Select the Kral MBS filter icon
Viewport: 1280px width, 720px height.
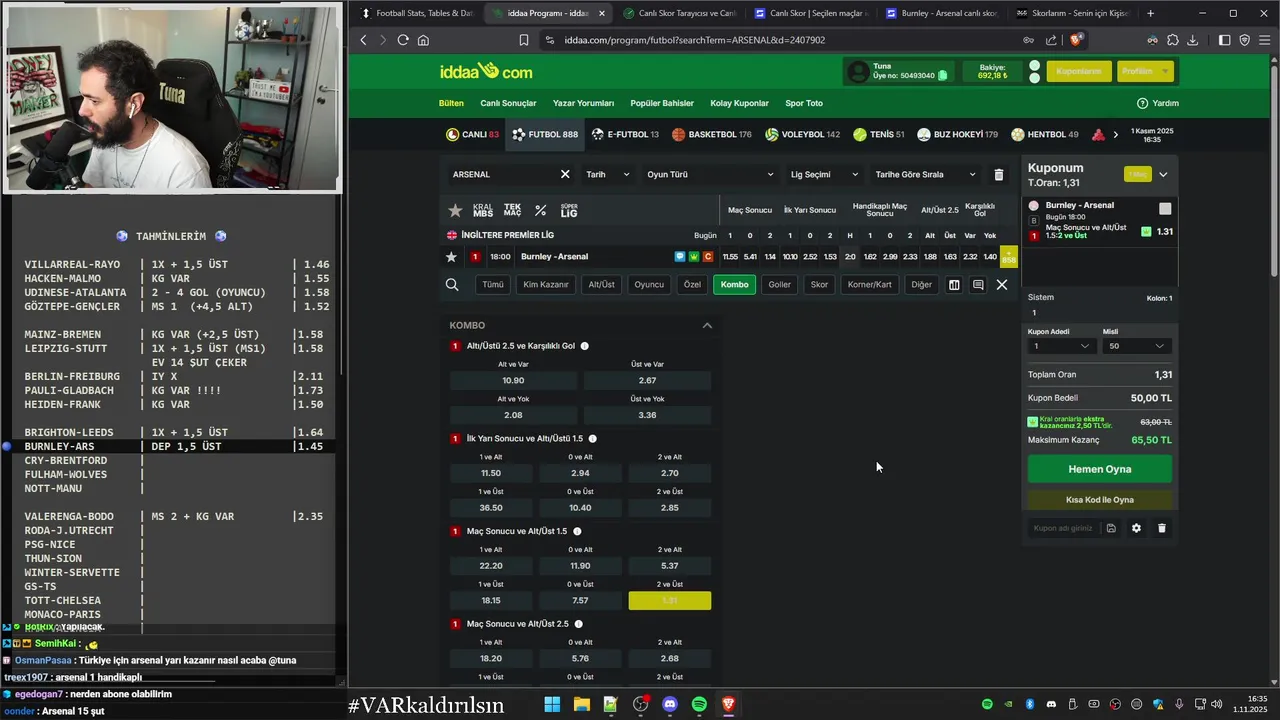point(483,210)
